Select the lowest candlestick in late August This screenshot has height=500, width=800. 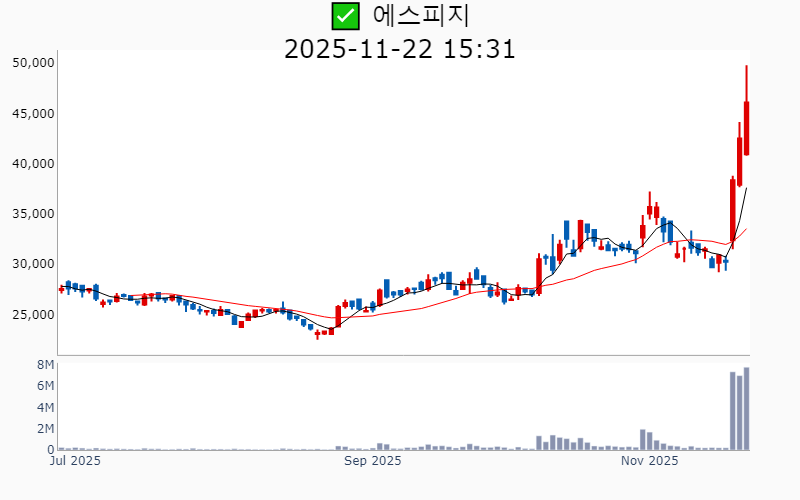pyautogui.click(x=317, y=334)
